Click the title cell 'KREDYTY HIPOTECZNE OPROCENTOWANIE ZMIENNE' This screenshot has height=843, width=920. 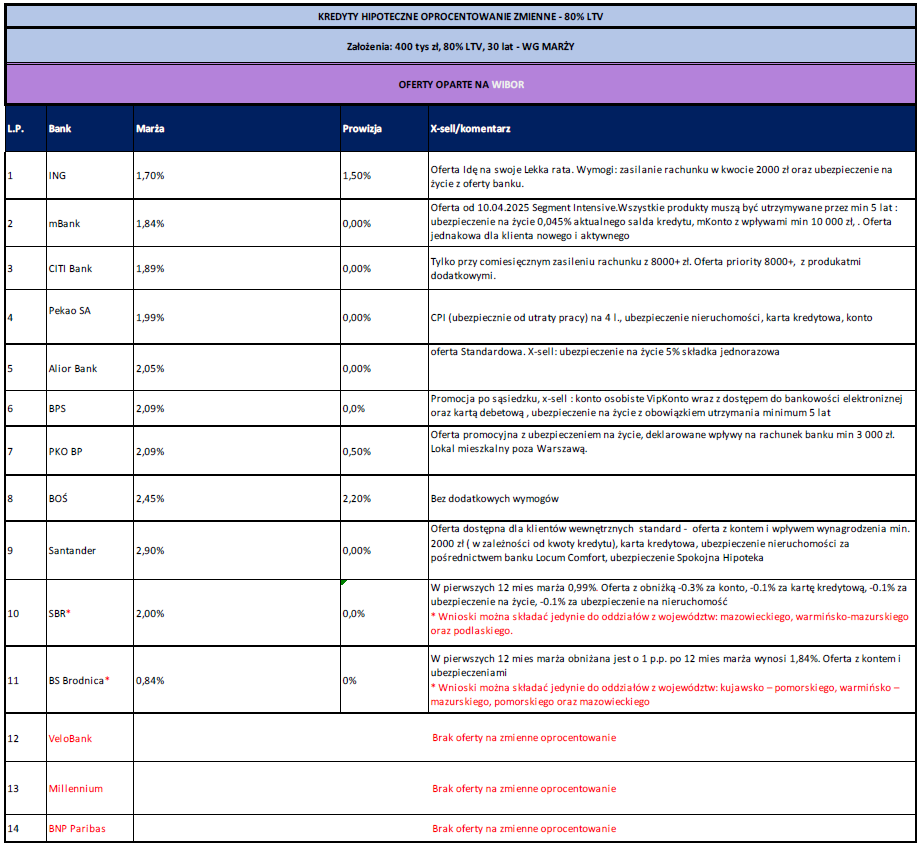460,16
